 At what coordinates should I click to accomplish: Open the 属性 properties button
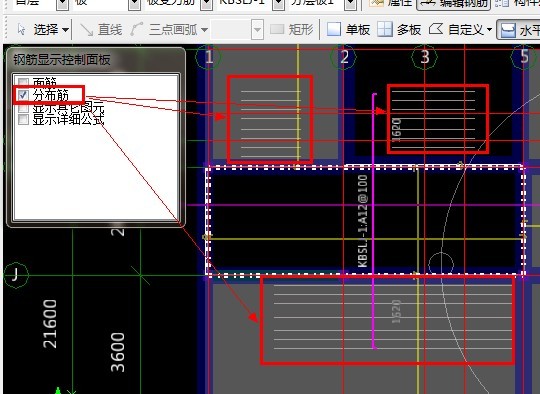[390, 3]
